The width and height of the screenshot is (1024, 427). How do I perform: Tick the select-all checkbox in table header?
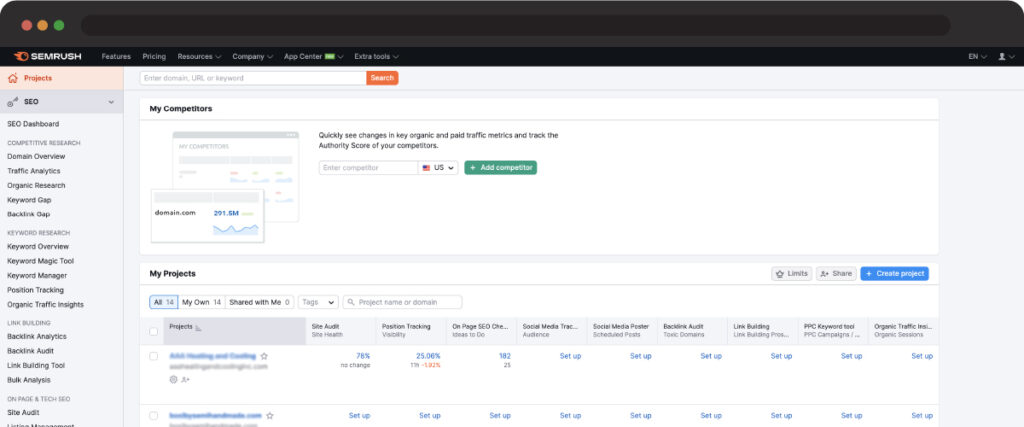pyautogui.click(x=153, y=331)
